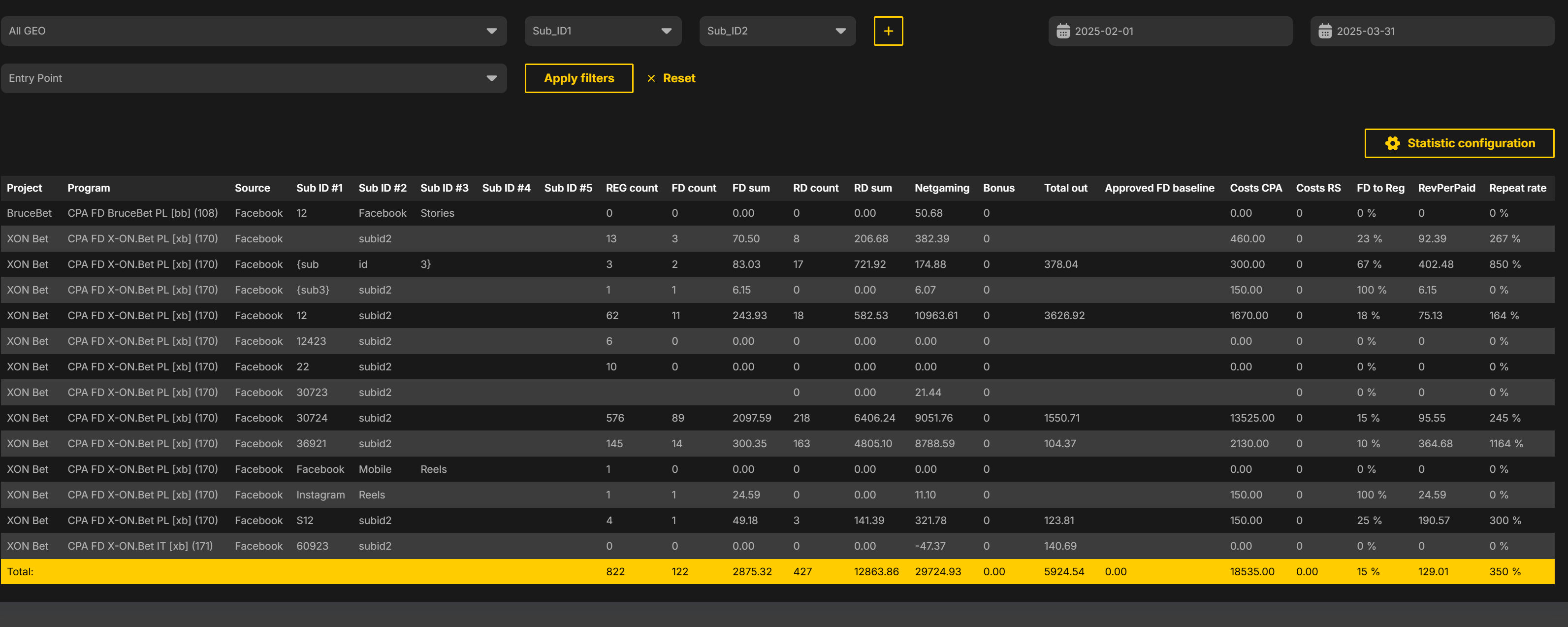Click Netgaming value 10963.61
Image resolution: width=1568 pixels, height=627 pixels.
936,316
